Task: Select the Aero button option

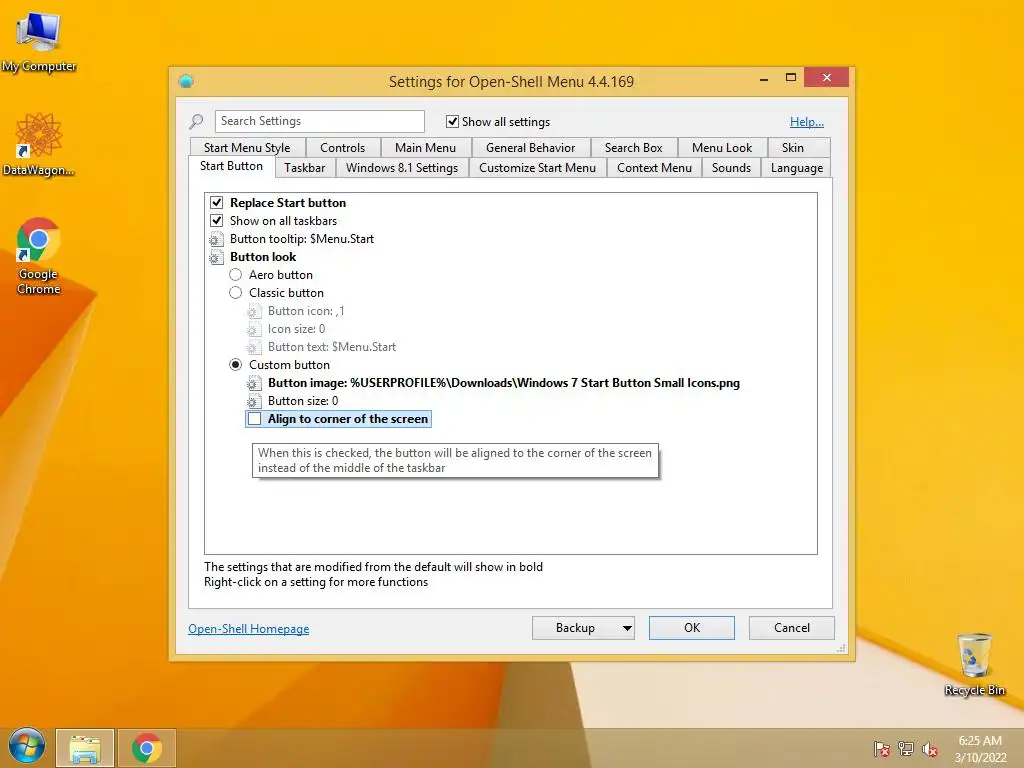Action: tap(236, 275)
